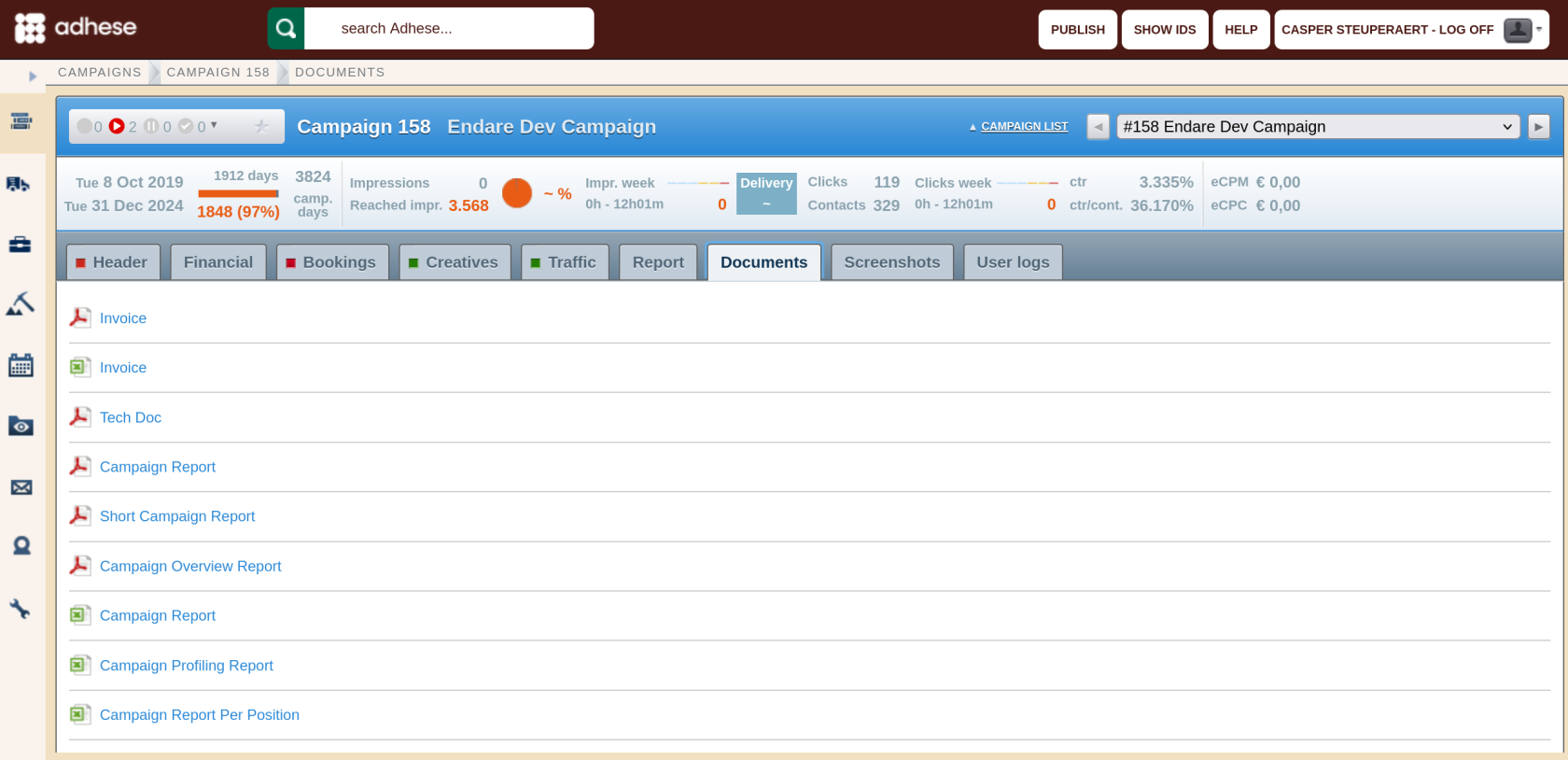Click the magnifier search icon
1568x760 pixels.
tap(286, 28)
